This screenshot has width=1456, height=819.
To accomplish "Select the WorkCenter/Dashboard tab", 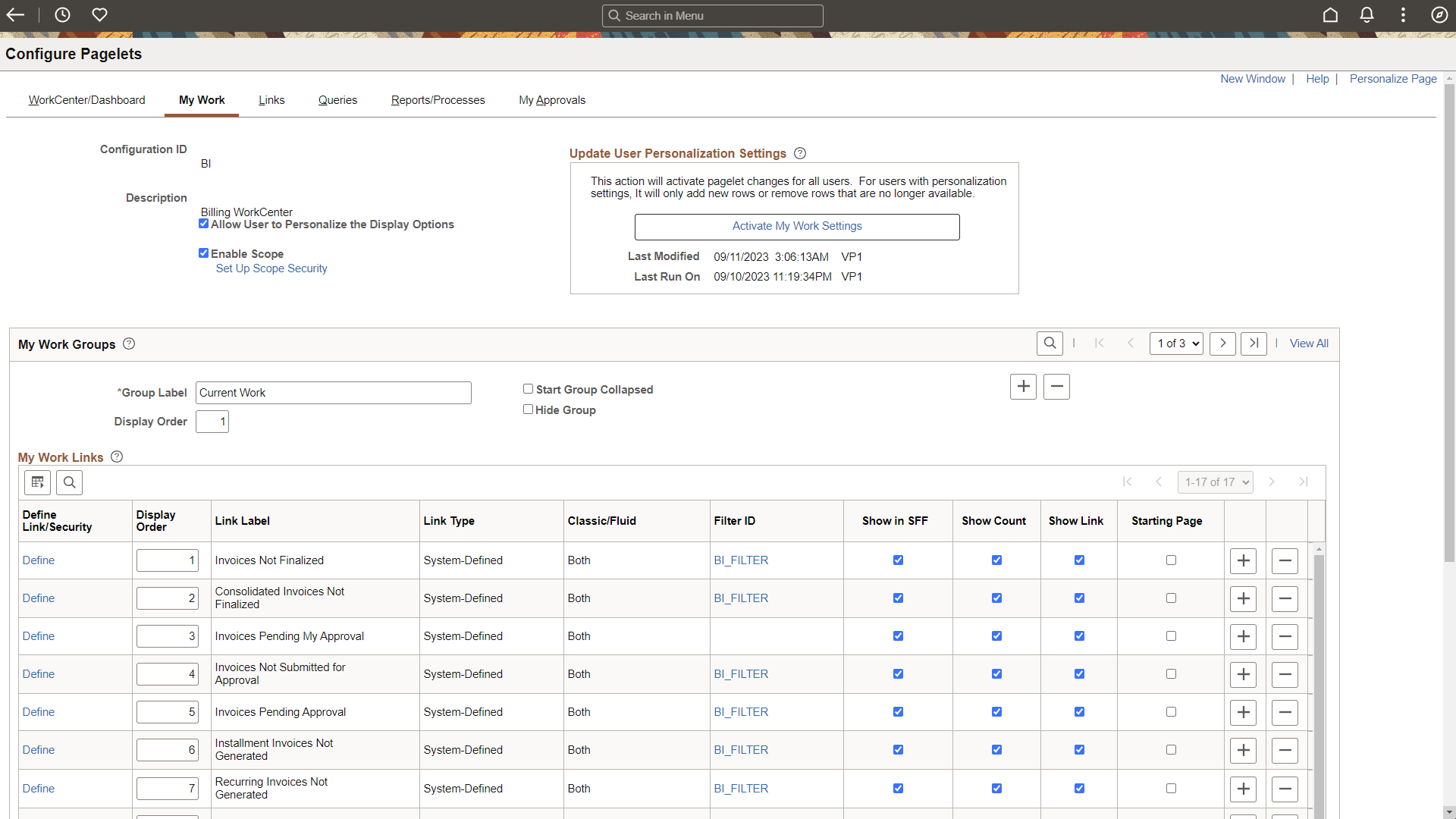I will [86, 99].
